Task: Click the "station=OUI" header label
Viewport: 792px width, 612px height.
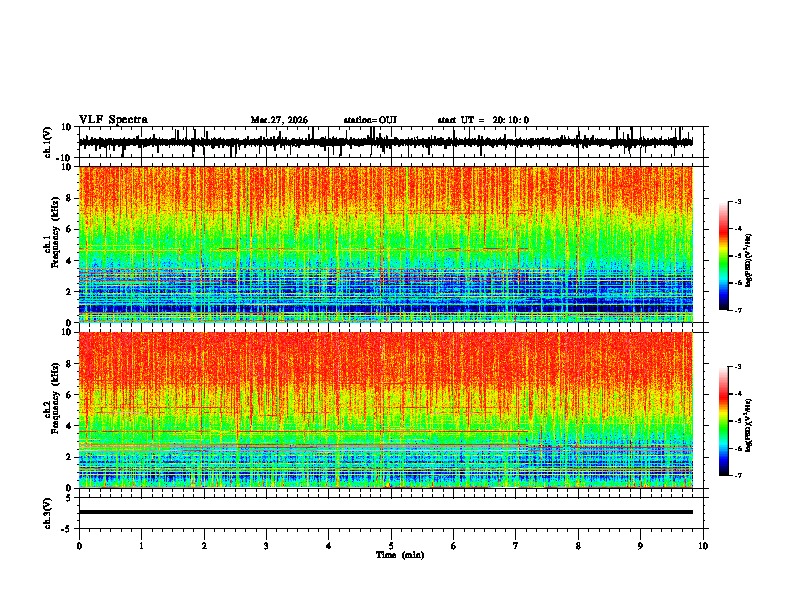Action: [x=370, y=120]
